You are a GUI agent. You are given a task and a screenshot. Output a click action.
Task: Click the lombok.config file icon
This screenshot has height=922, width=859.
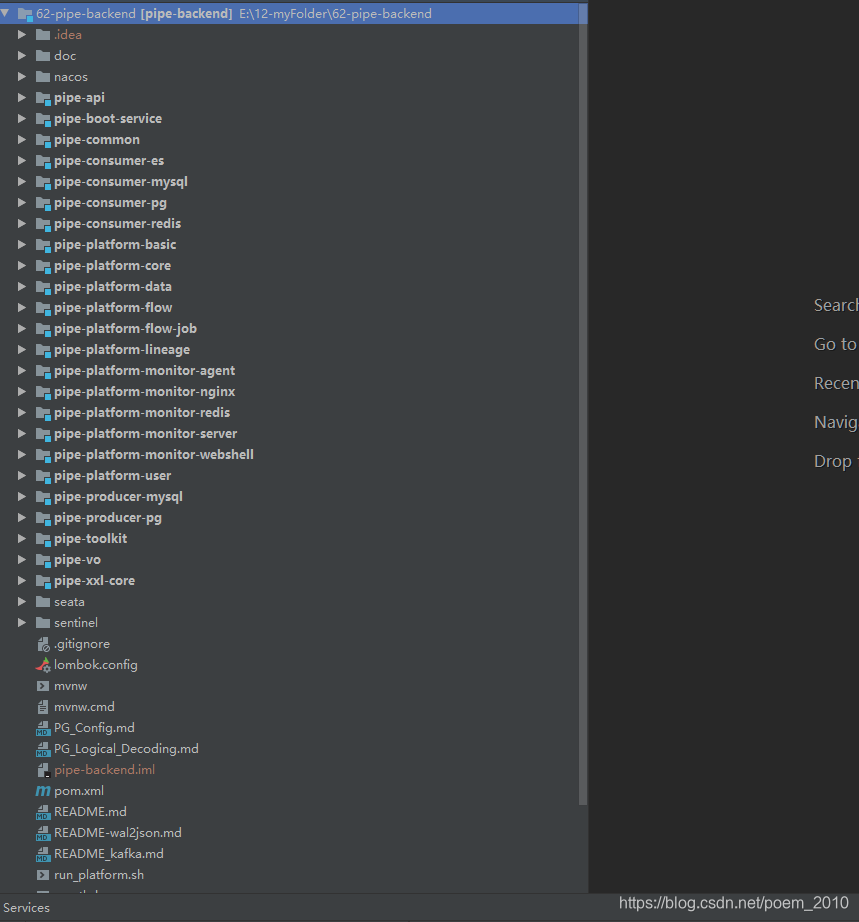pos(43,665)
